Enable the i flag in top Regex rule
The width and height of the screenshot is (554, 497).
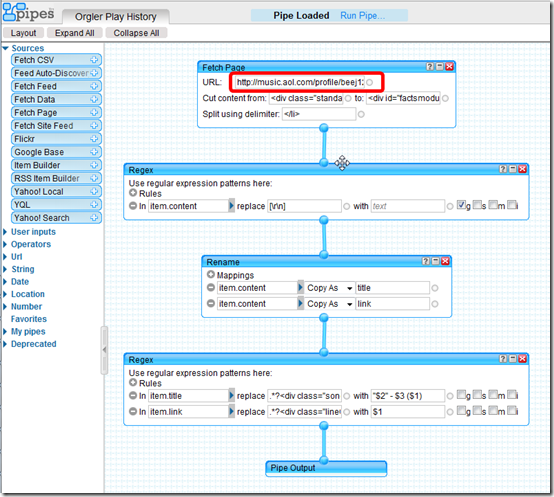[x=511, y=205]
